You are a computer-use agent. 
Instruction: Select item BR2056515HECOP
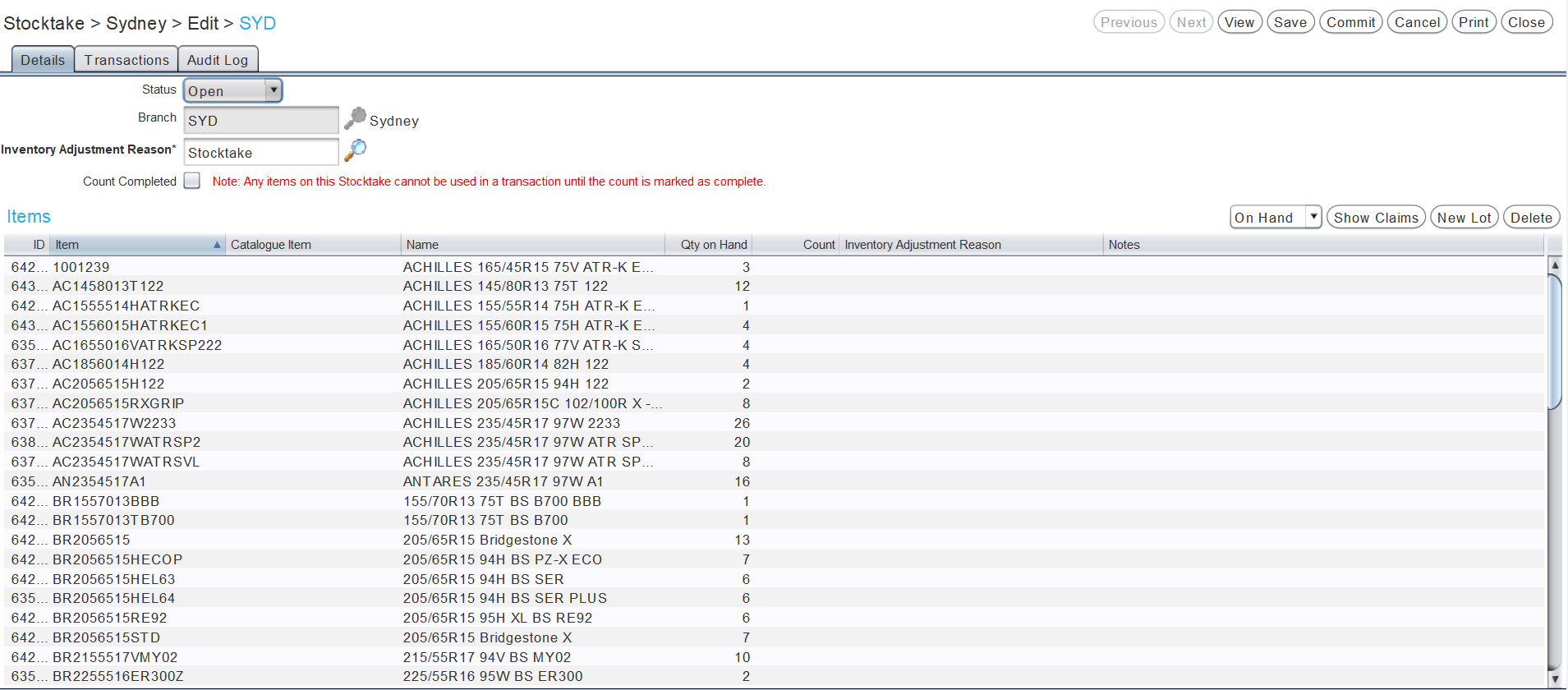(775, 559)
